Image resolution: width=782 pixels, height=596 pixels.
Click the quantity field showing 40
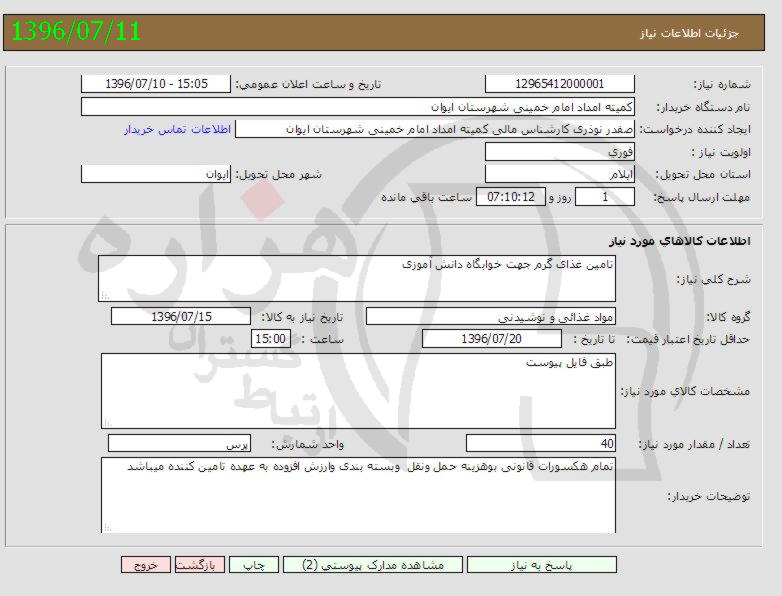click(541, 443)
